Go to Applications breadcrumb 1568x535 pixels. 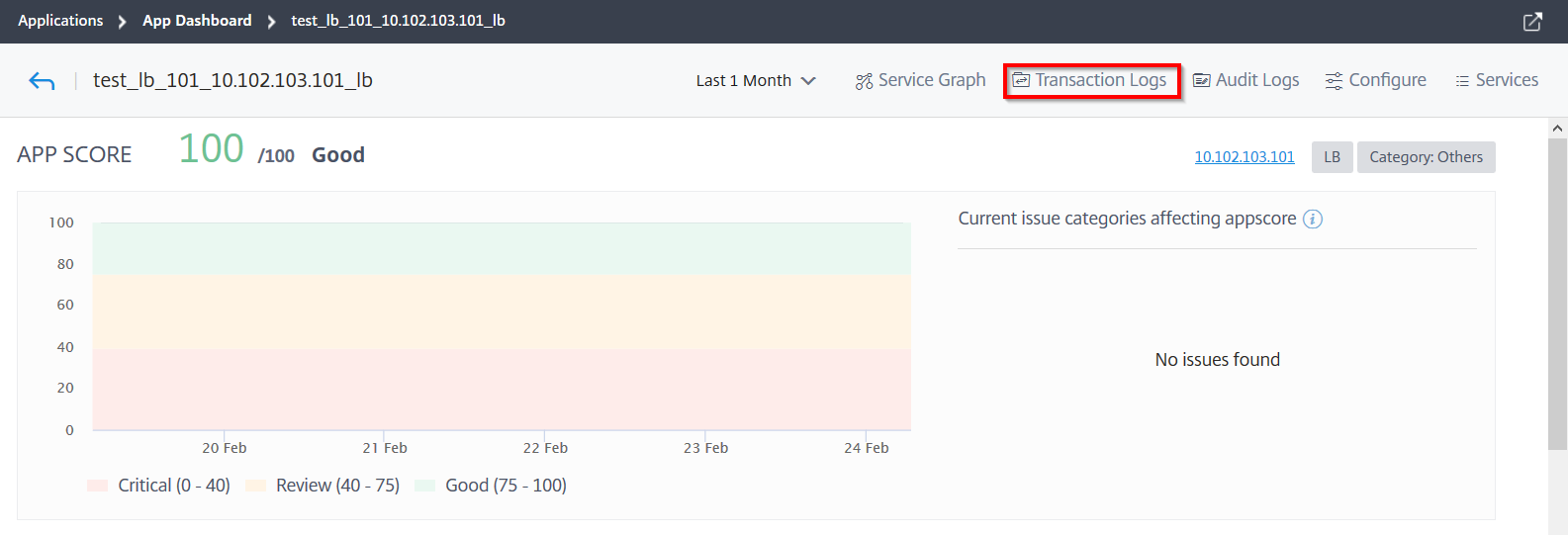point(60,20)
